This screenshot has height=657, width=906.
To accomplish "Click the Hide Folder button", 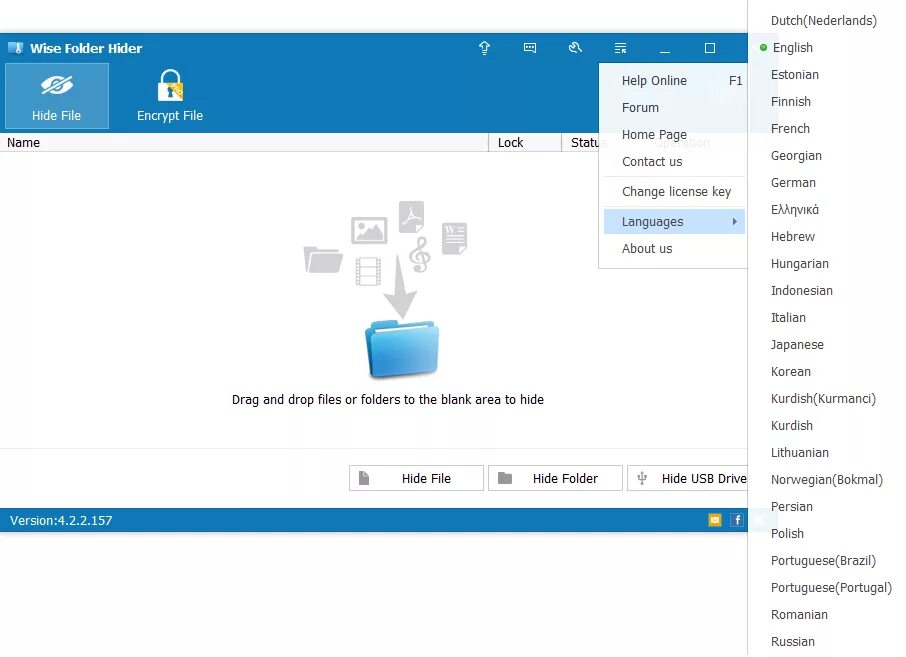I will [x=555, y=478].
